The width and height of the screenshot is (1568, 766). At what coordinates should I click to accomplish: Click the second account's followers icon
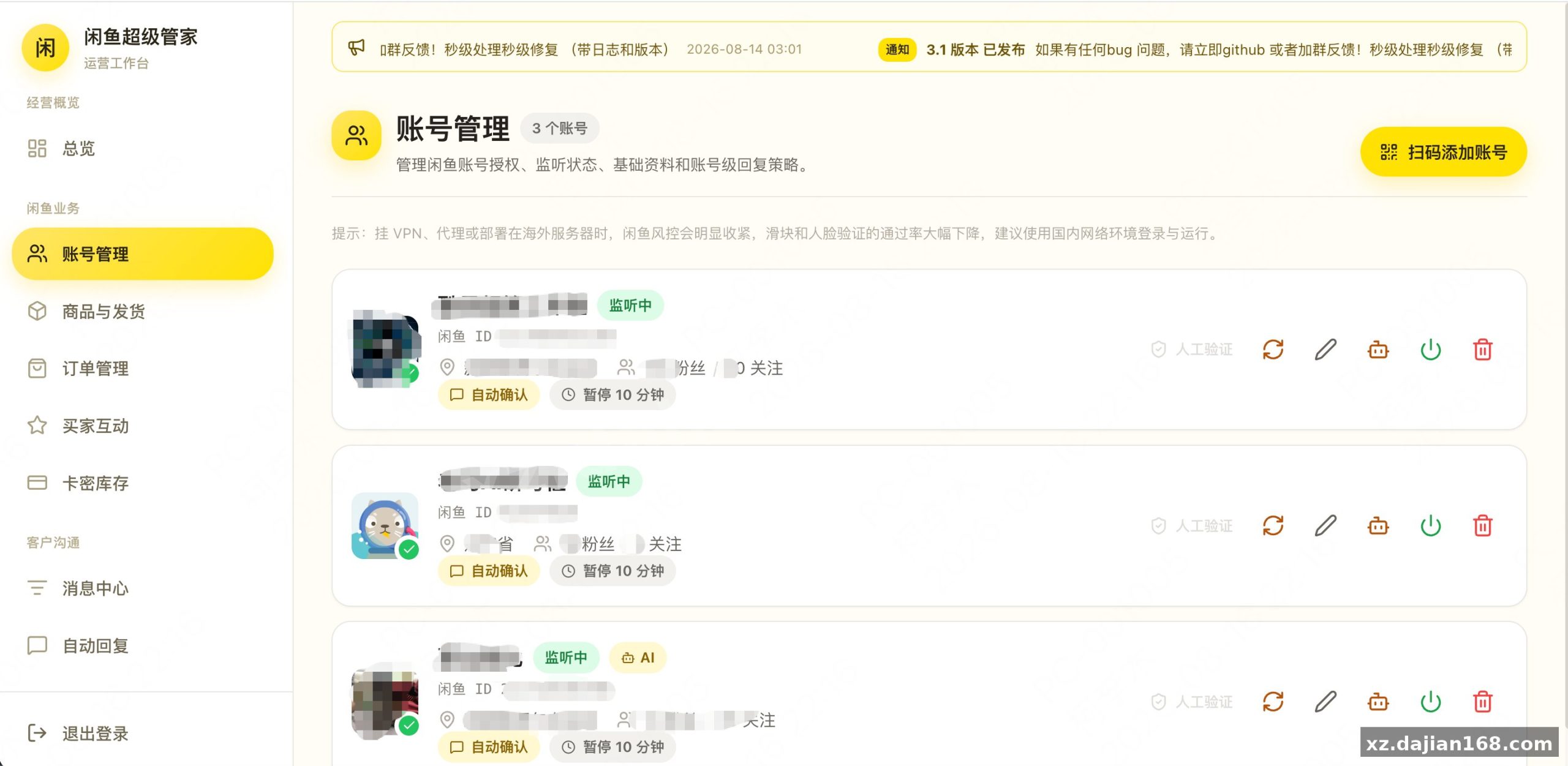coord(543,544)
